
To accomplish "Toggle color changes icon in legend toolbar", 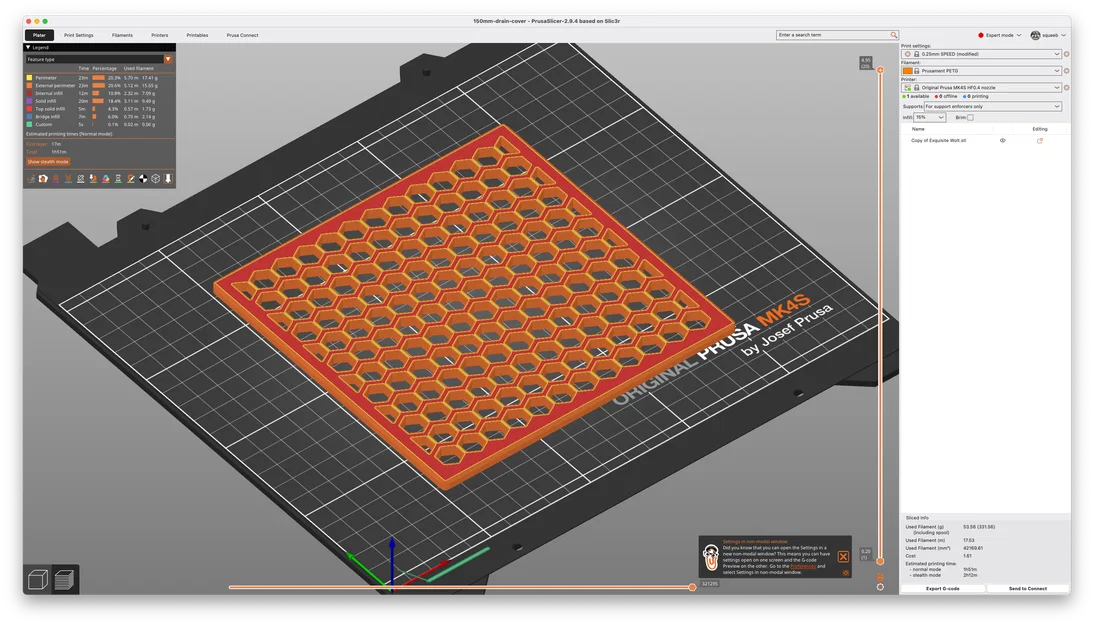I will coord(106,179).
